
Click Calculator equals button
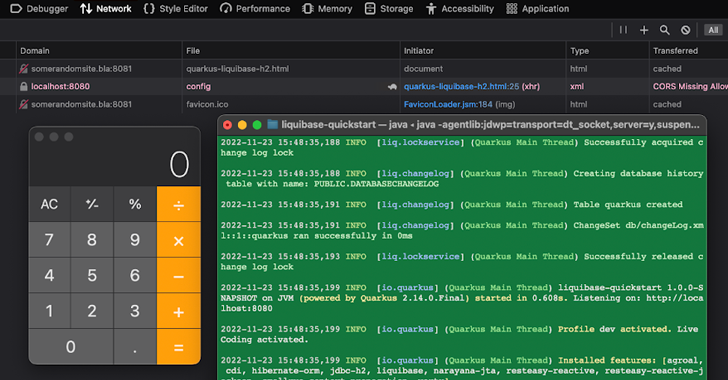point(179,347)
